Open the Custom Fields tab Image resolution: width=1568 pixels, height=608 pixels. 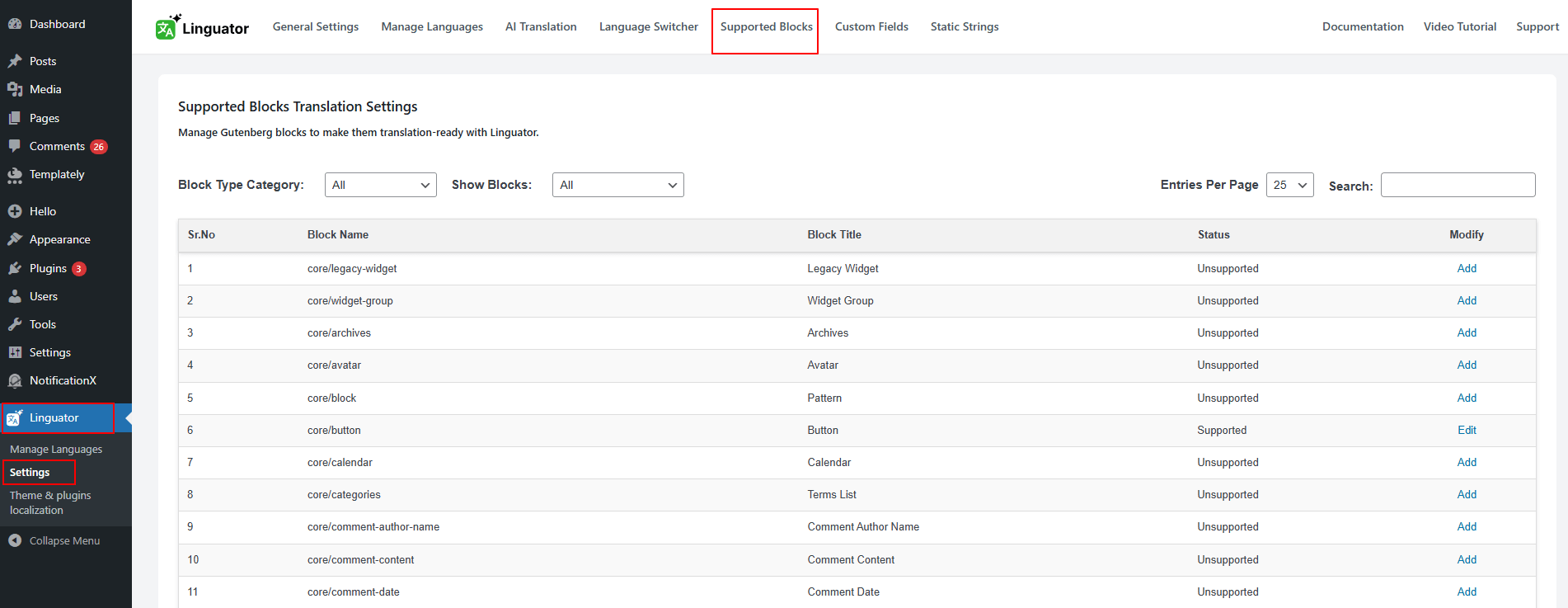871,26
